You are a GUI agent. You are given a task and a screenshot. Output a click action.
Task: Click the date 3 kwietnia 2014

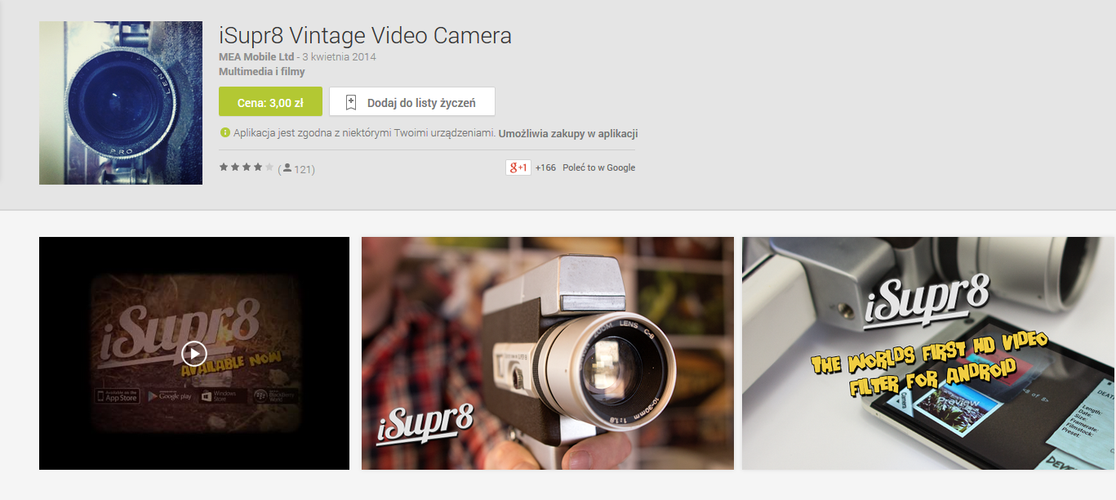click(x=339, y=57)
